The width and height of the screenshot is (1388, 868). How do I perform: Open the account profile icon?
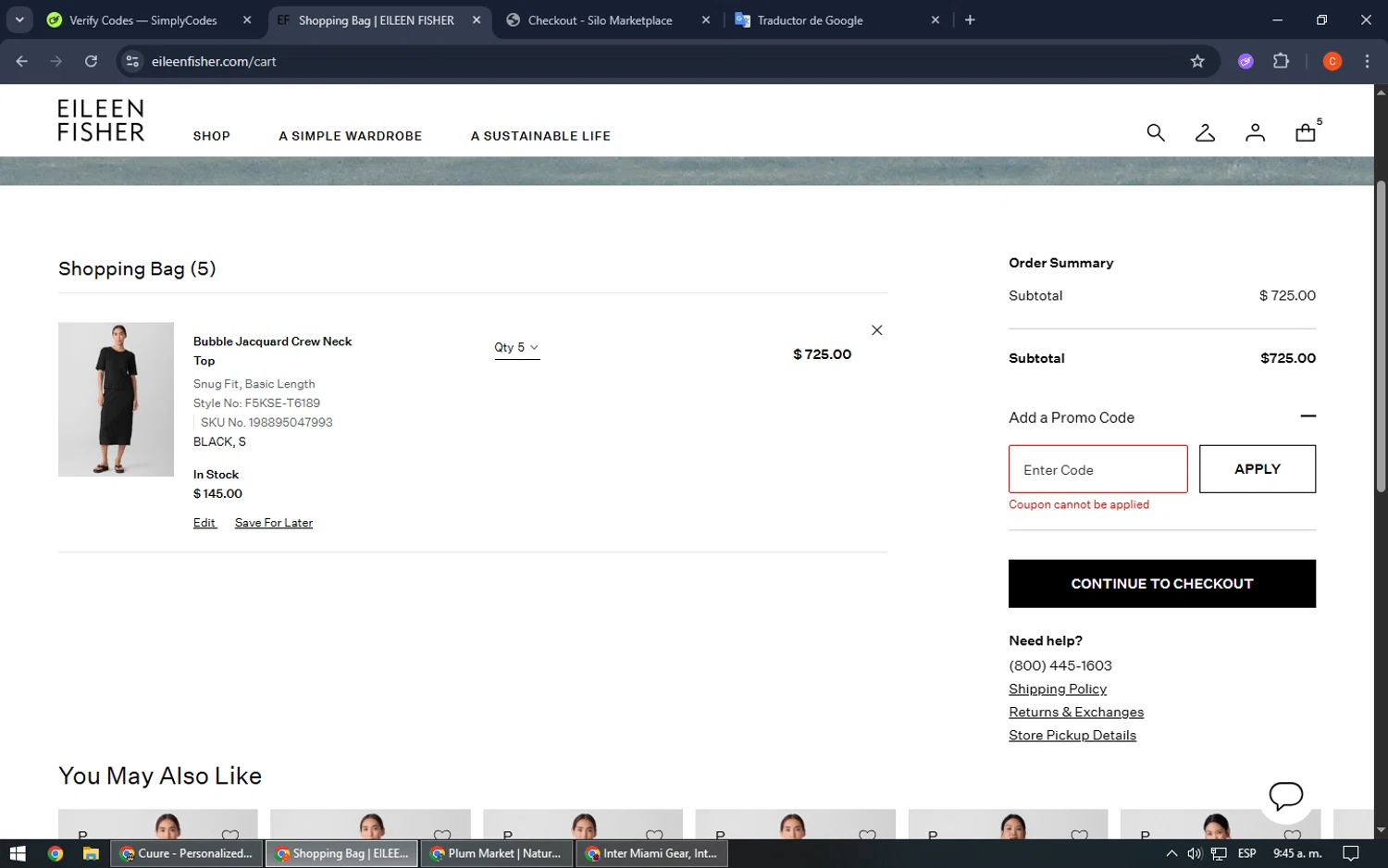pyautogui.click(x=1255, y=133)
